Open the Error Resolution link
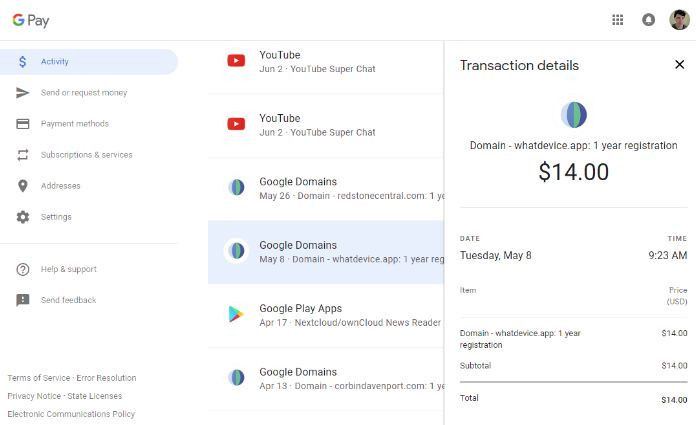Screen dimensions: 696x425 point(106,378)
